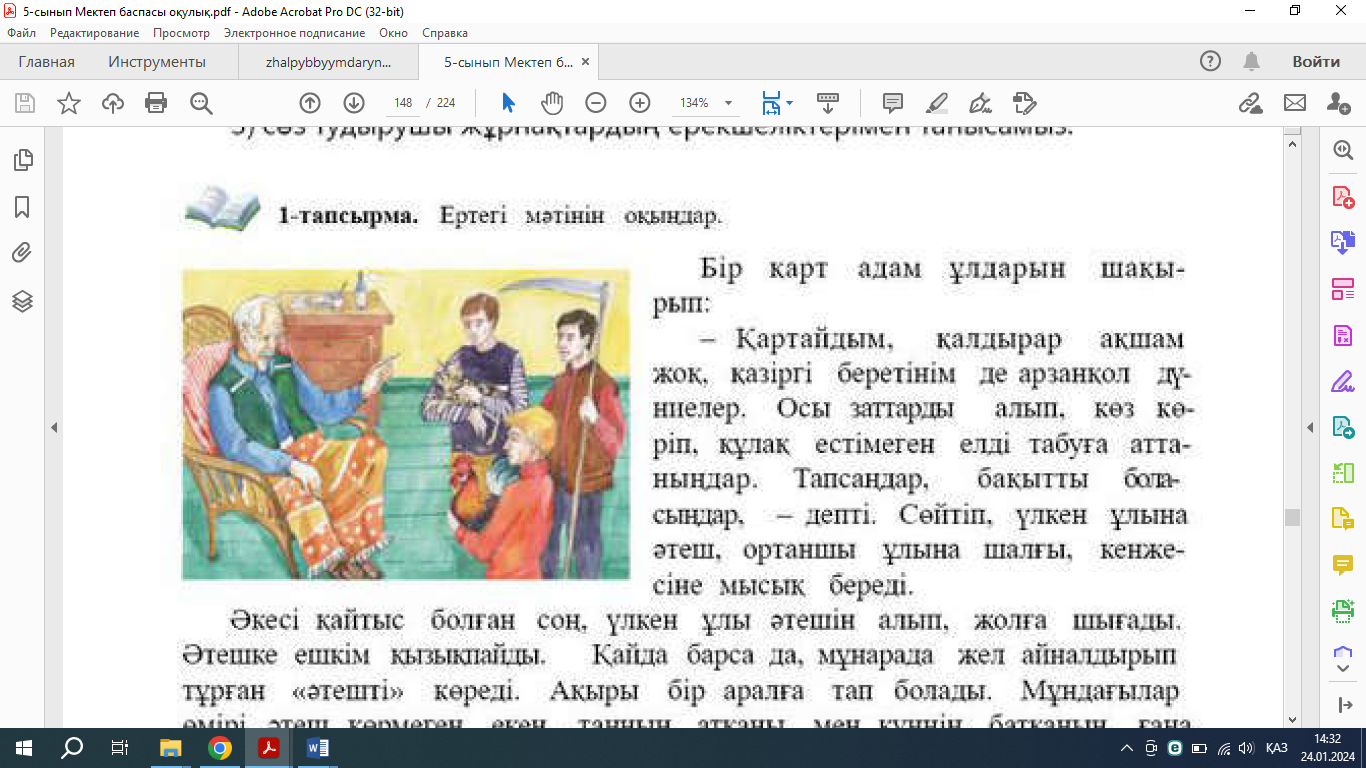The height and width of the screenshot is (768, 1366).
Task: Click the green pages tool icon in right pane
Action: 1343,473
